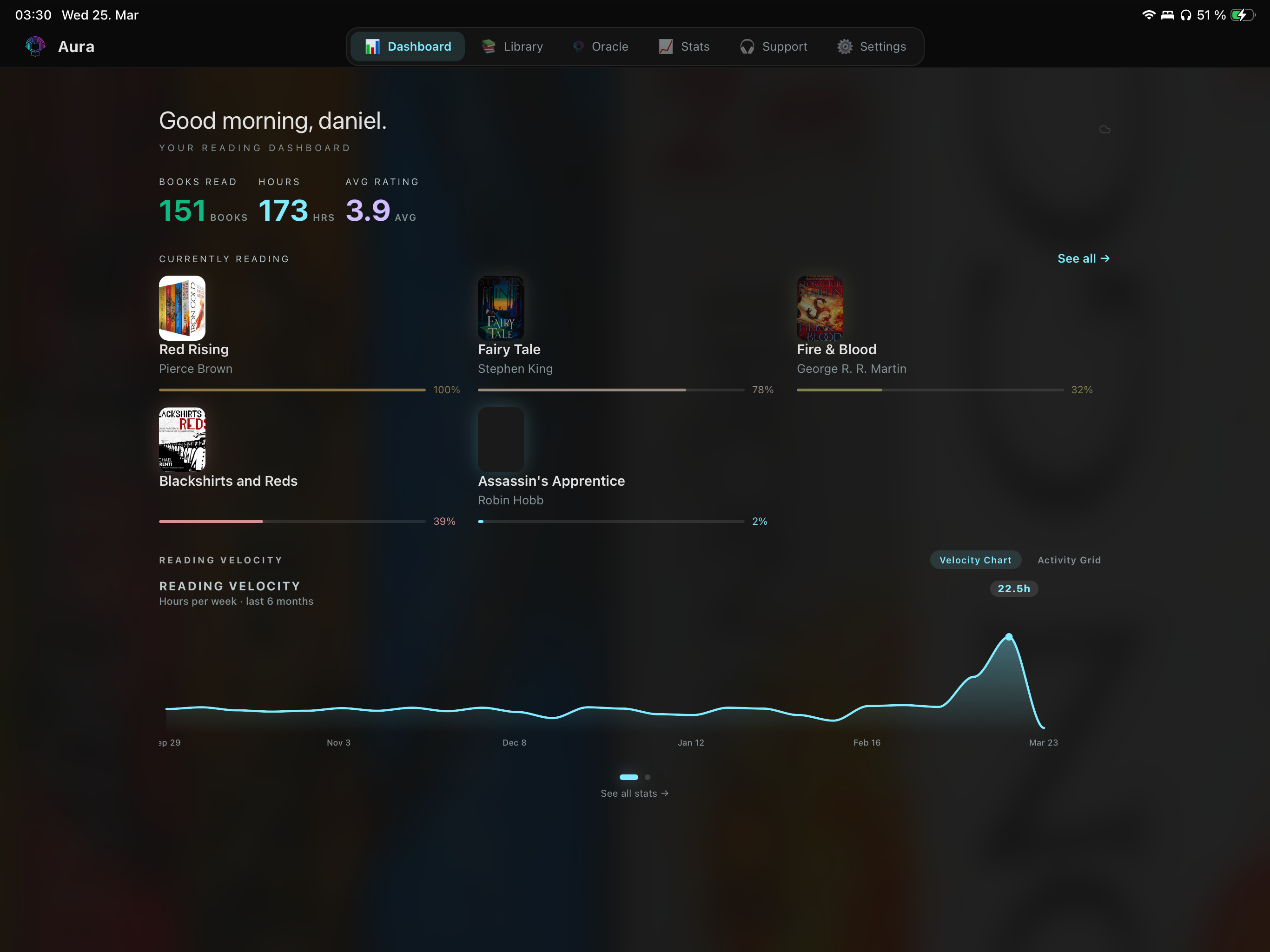Image resolution: width=1270 pixels, height=952 pixels.
Task: Click the chart peak data point
Action: (x=1009, y=637)
